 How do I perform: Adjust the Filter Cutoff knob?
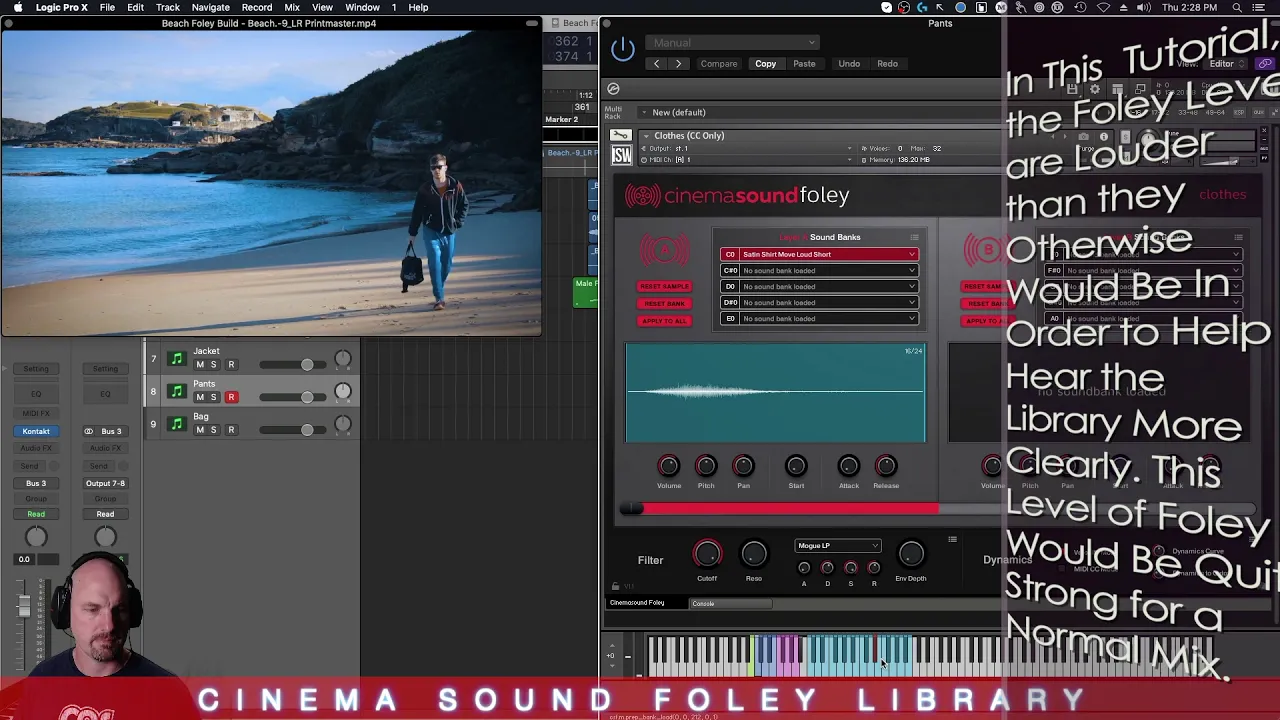tap(707, 554)
